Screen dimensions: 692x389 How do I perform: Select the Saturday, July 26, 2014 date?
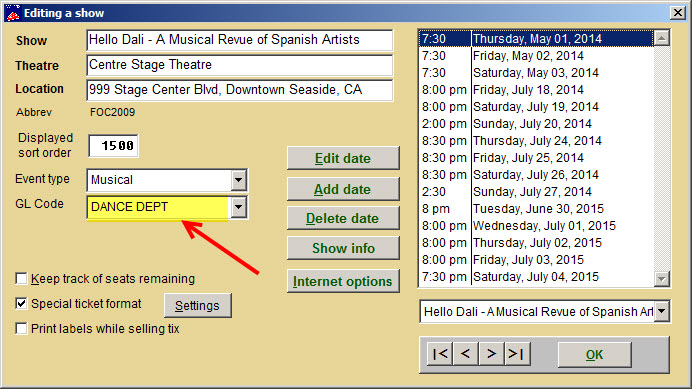(x=536, y=175)
